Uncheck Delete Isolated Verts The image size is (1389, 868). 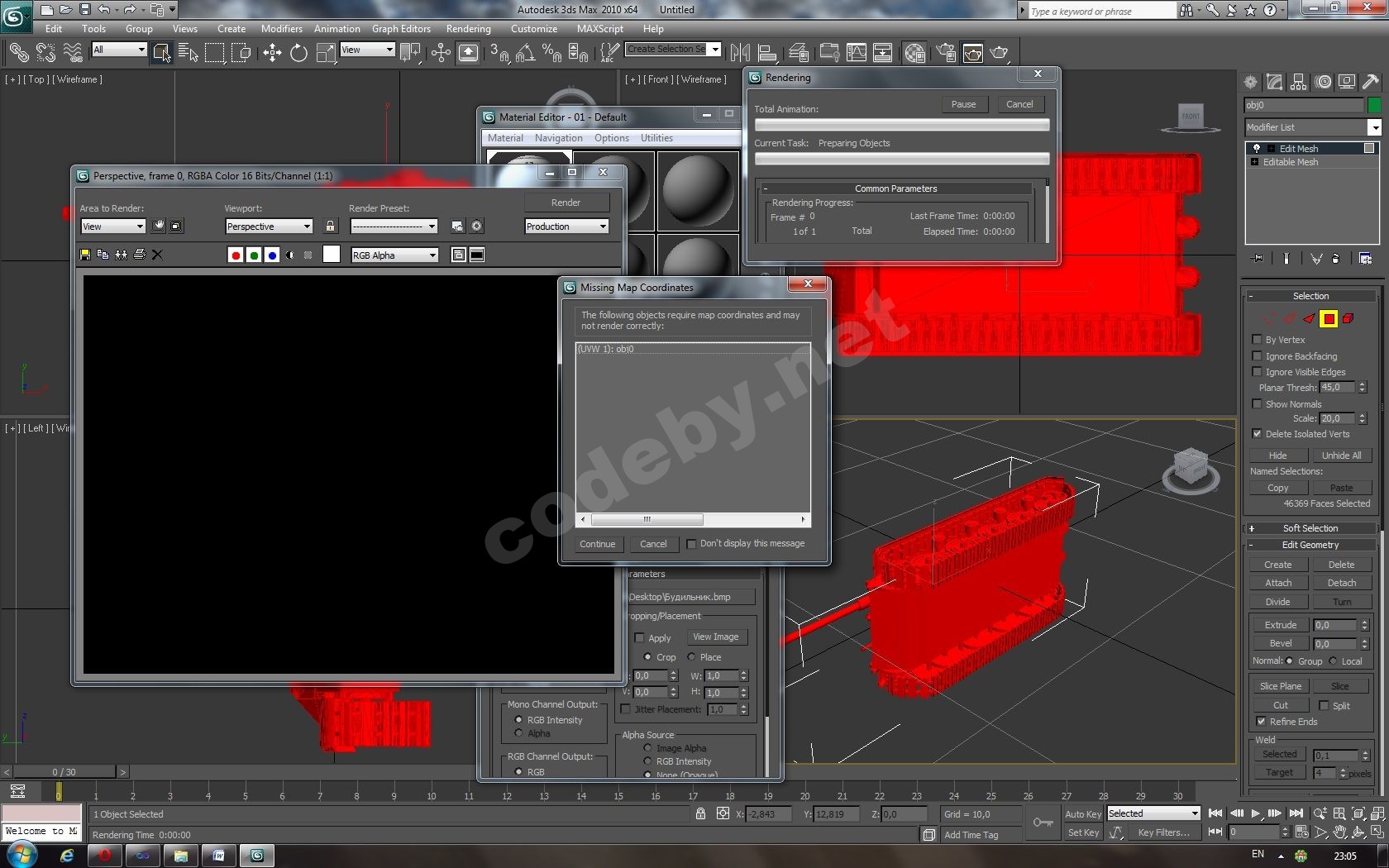1258,434
